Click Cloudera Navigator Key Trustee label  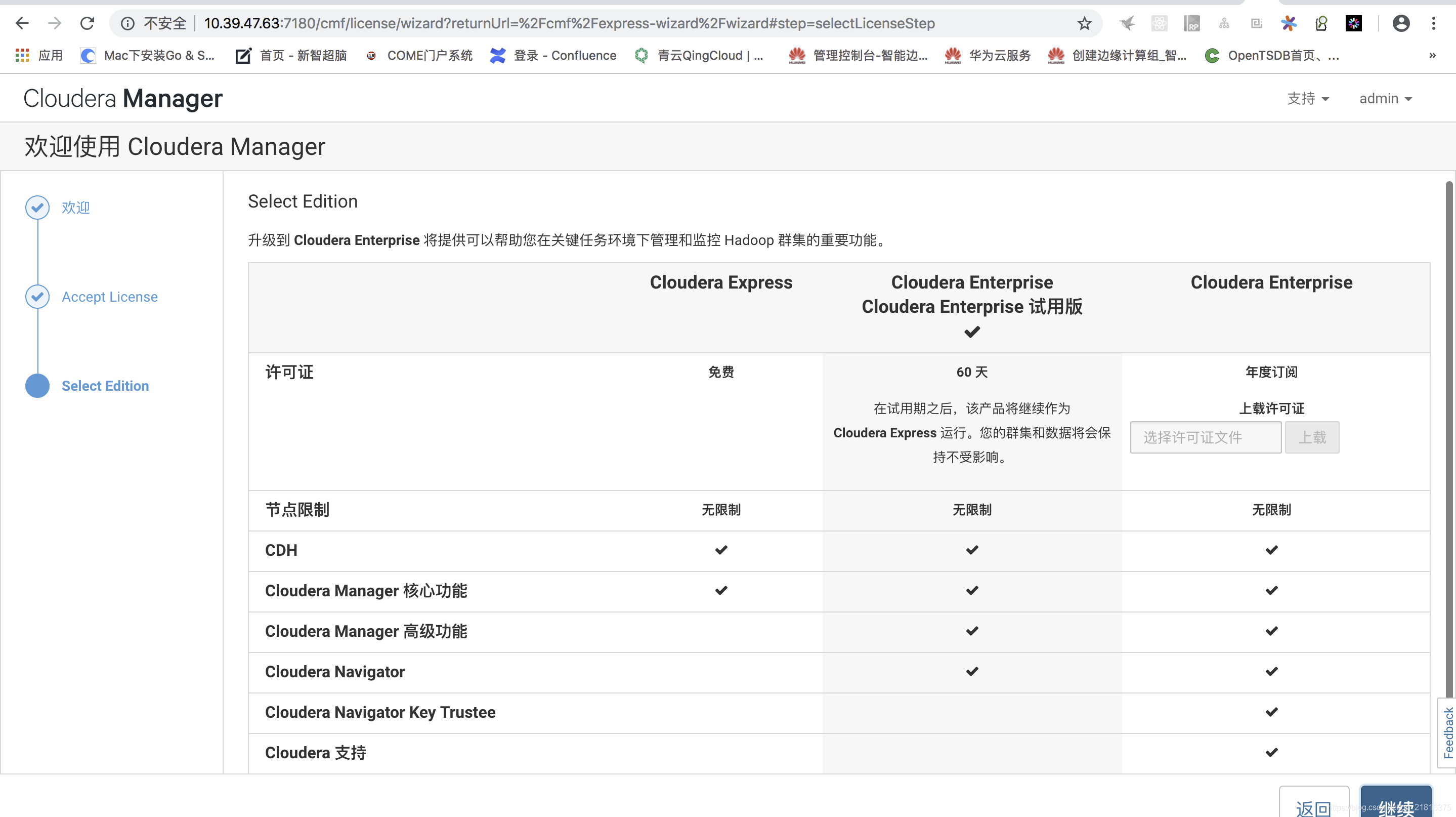tap(380, 712)
